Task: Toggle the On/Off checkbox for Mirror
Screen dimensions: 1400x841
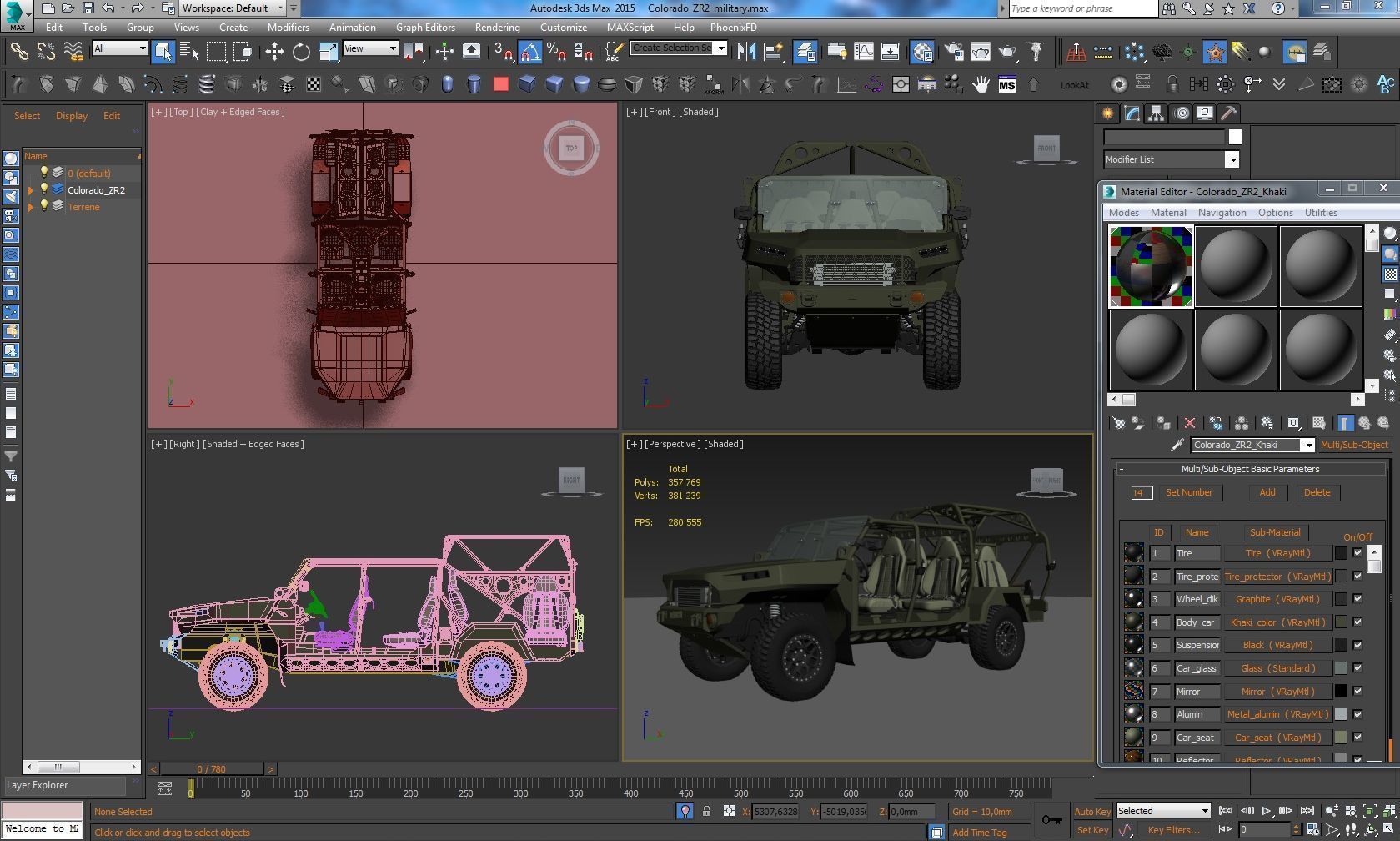Action: coord(1357,692)
